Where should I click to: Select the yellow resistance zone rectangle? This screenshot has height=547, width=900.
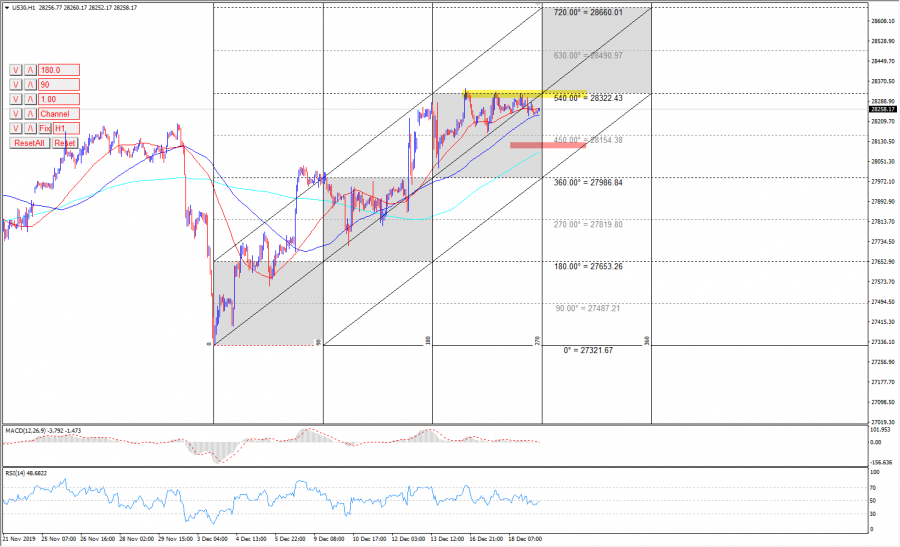pos(502,94)
